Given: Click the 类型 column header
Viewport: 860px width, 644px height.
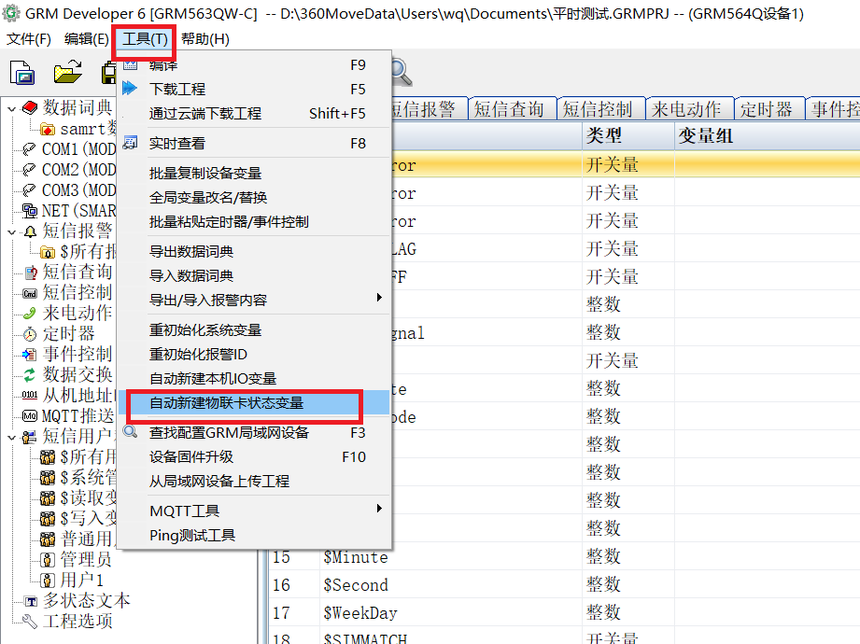Looking at the screenshot, I should [627, 135].
